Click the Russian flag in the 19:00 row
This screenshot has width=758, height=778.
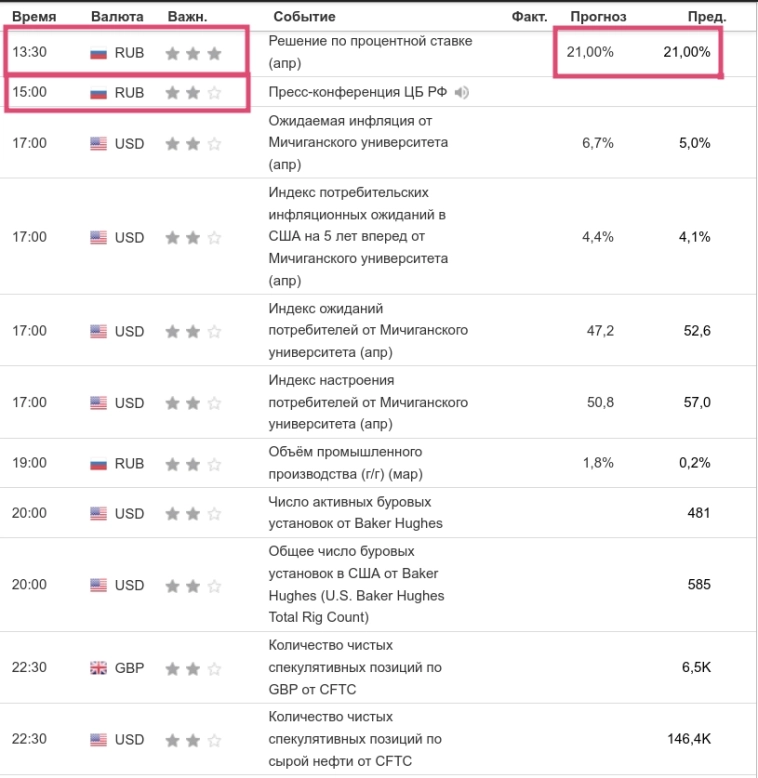point(98,463)
